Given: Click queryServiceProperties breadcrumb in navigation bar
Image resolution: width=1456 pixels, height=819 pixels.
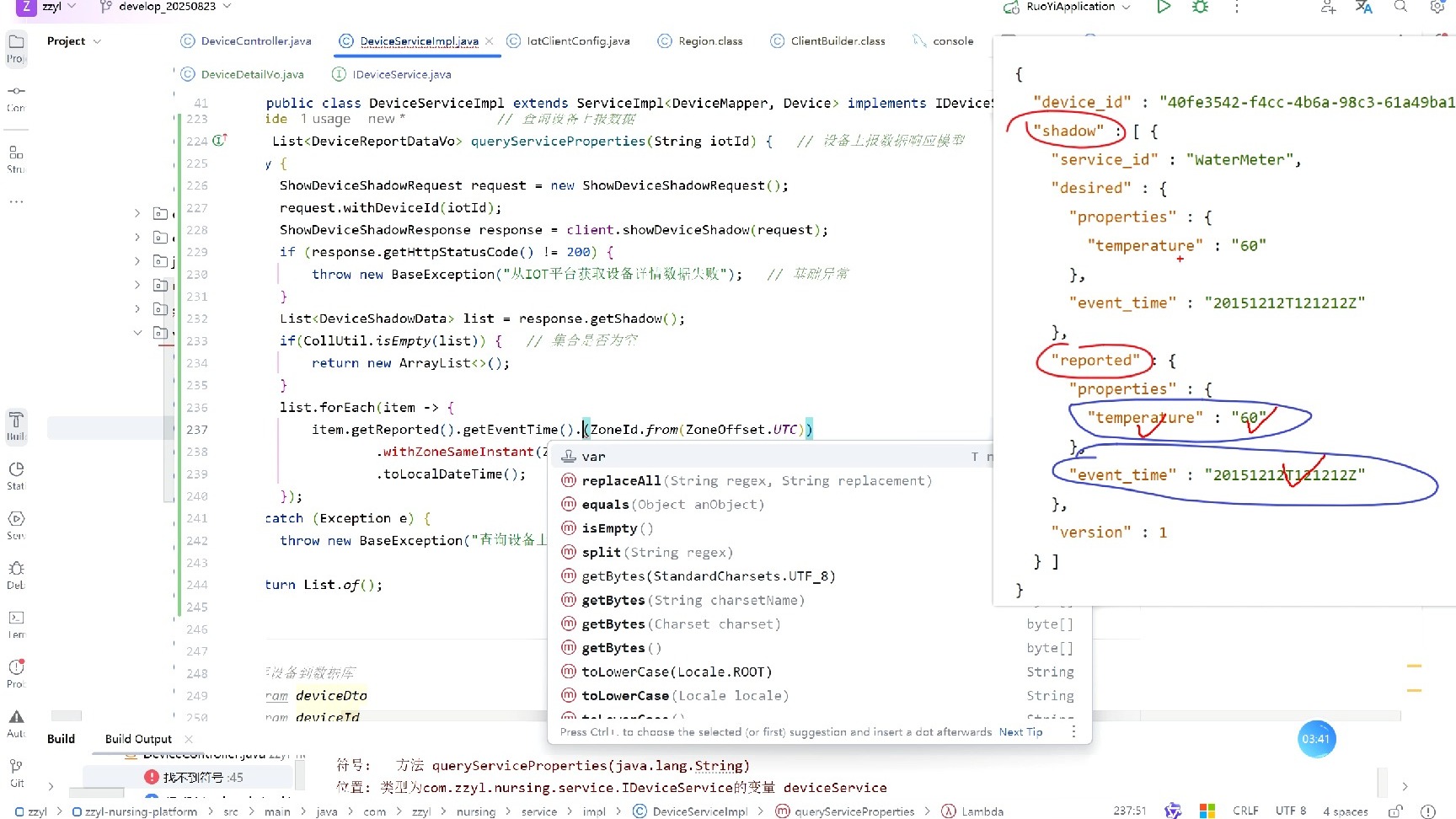Looking at the screenshot, I should pyautogui.click(x=845, y=811).
